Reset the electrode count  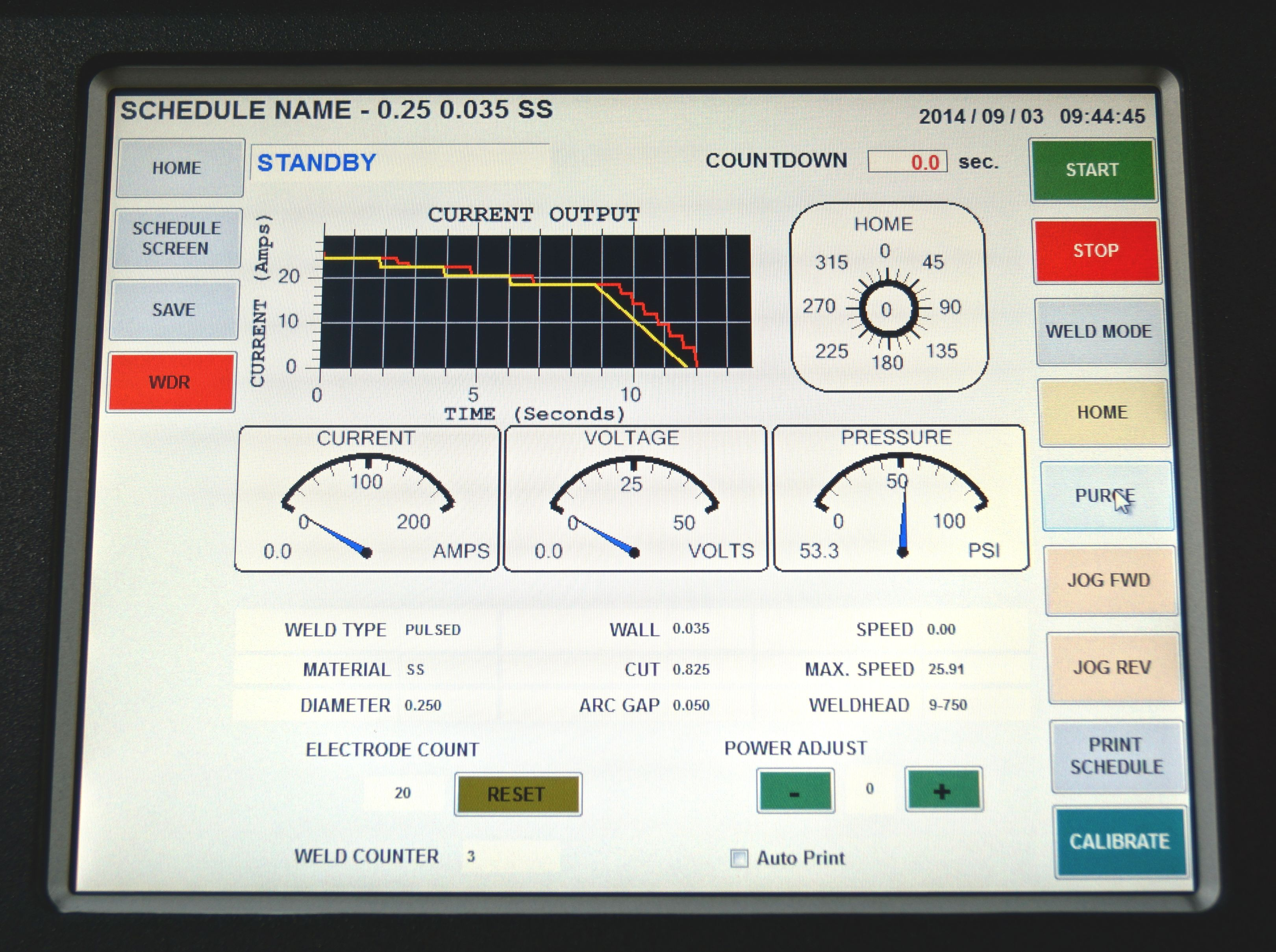tap(518, 794)
